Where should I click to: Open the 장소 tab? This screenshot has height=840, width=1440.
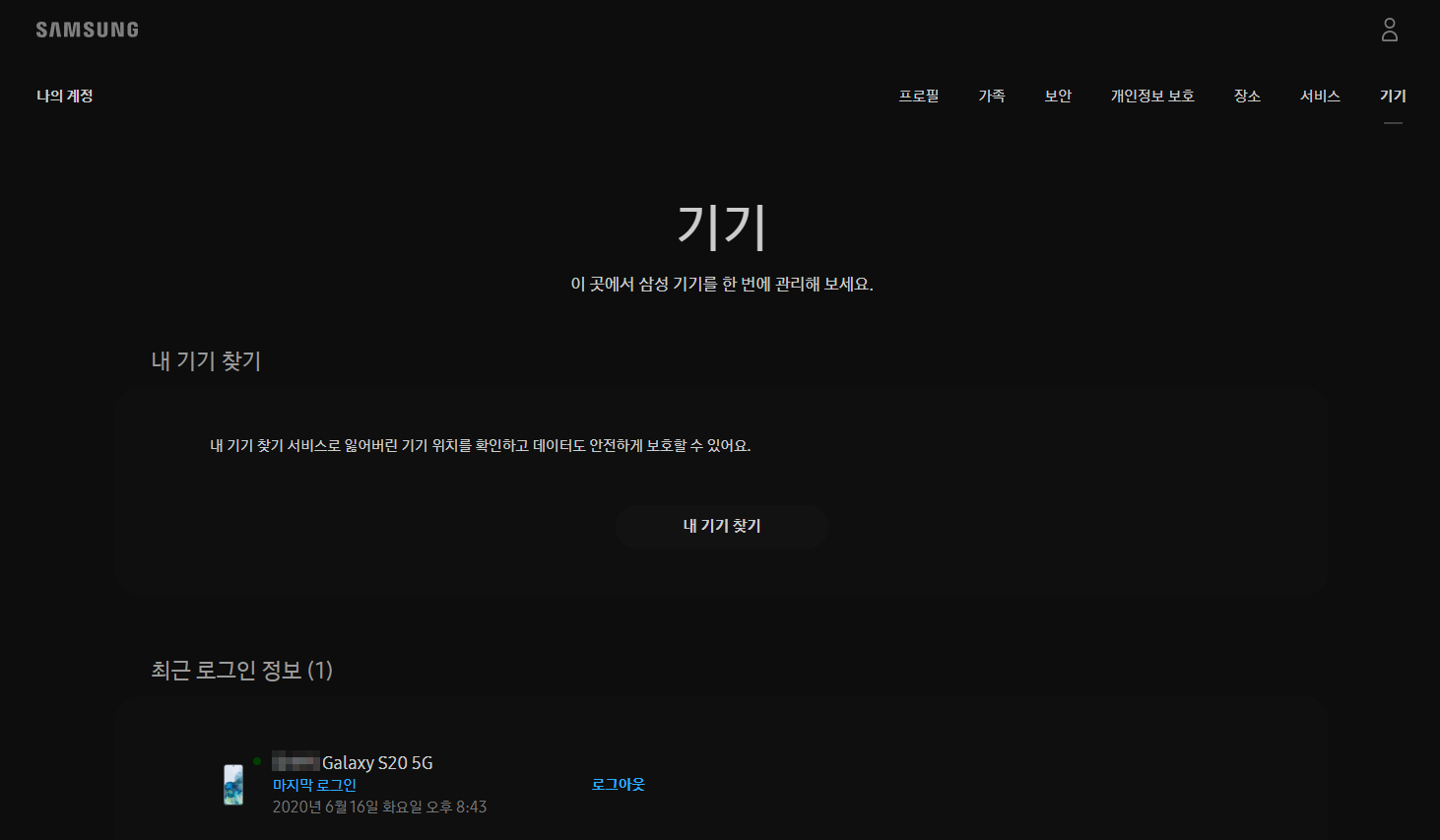tap(1247, 96)
